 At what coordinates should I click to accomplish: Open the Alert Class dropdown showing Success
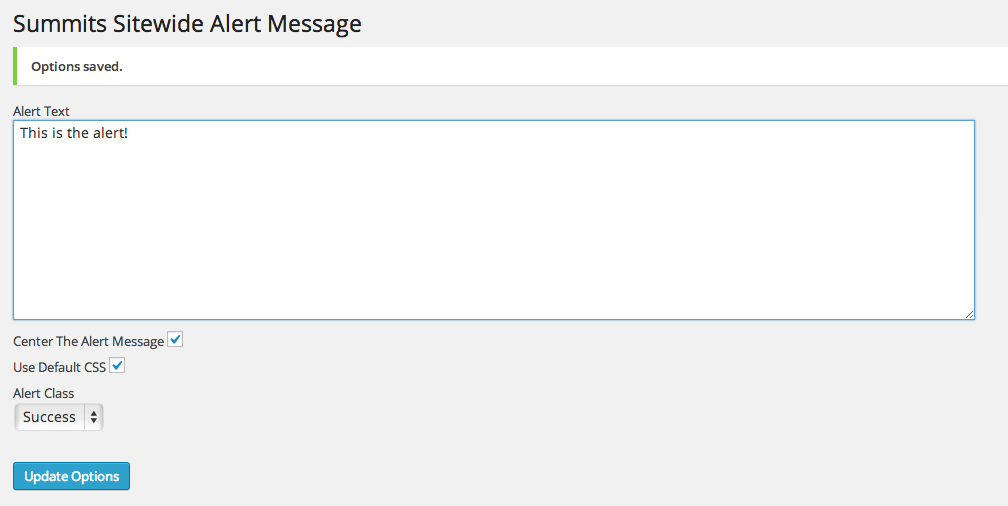click(x=58, y=417)
